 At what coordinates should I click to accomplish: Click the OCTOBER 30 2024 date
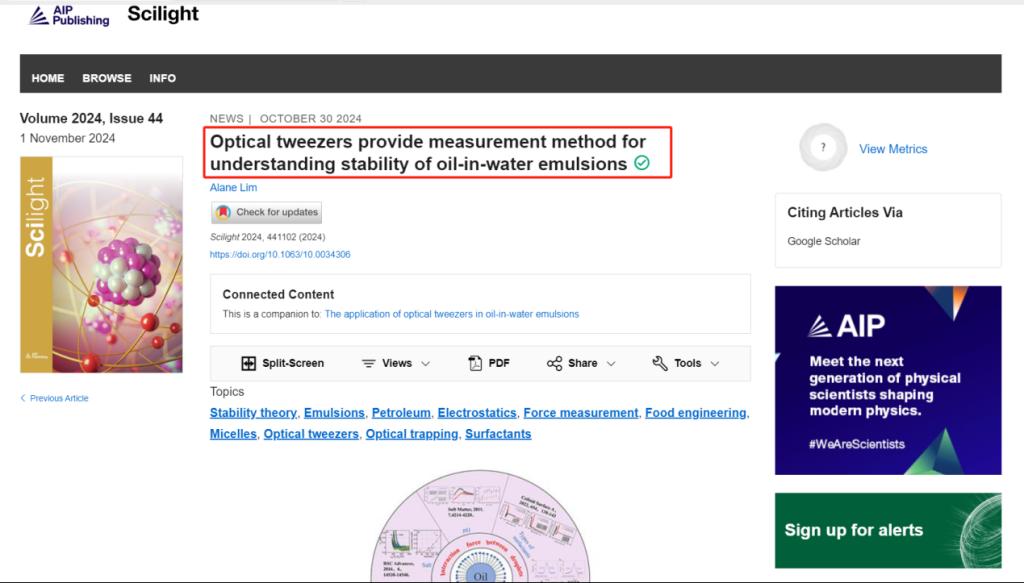(310, 119)
